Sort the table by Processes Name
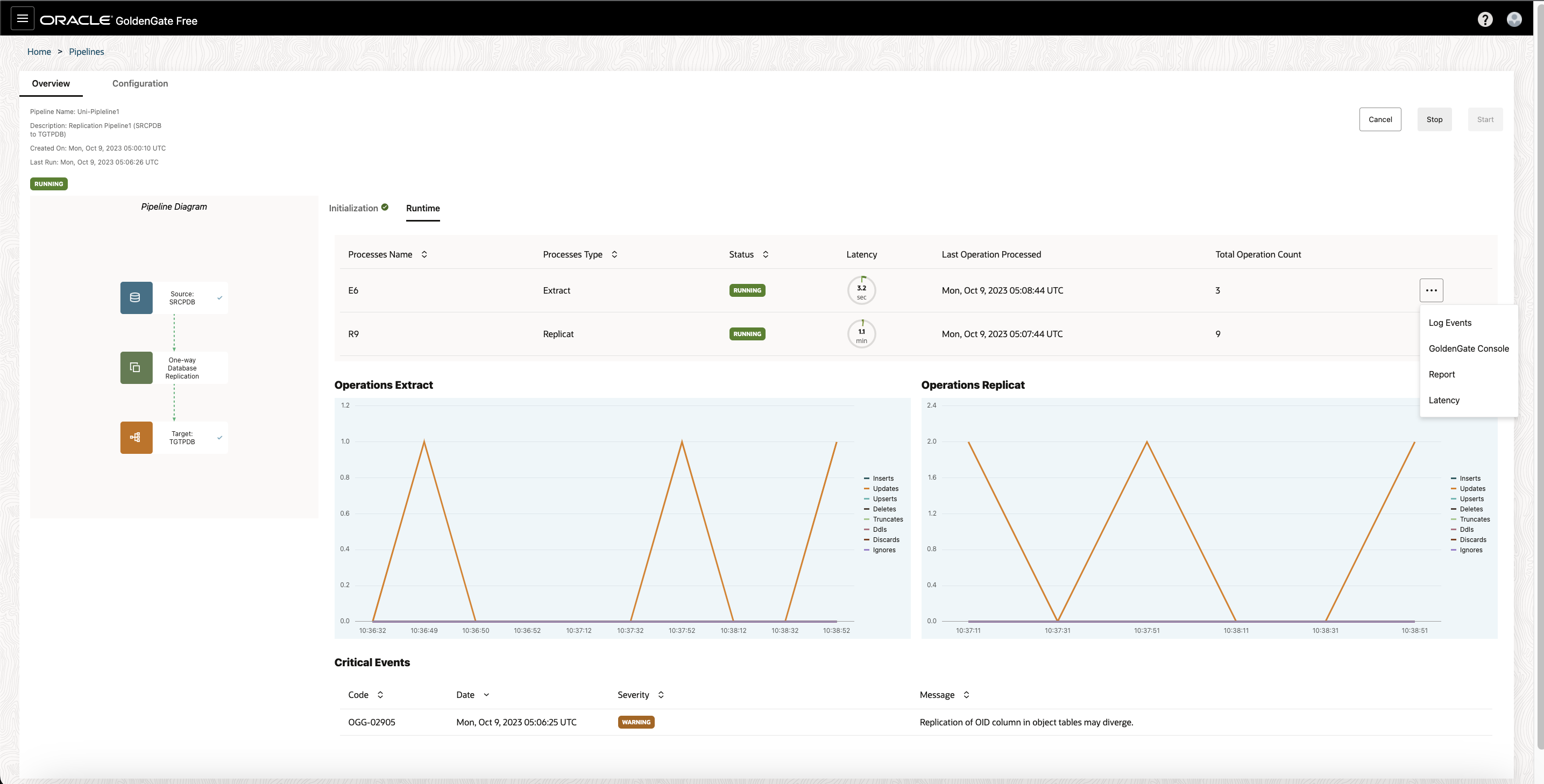 click(424, 254)
